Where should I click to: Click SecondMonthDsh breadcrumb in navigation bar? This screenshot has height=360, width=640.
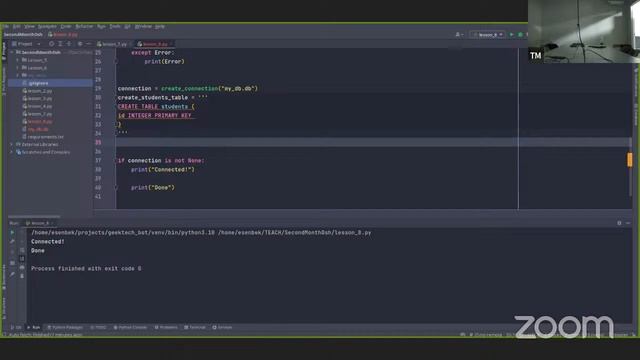pos(23,35)
